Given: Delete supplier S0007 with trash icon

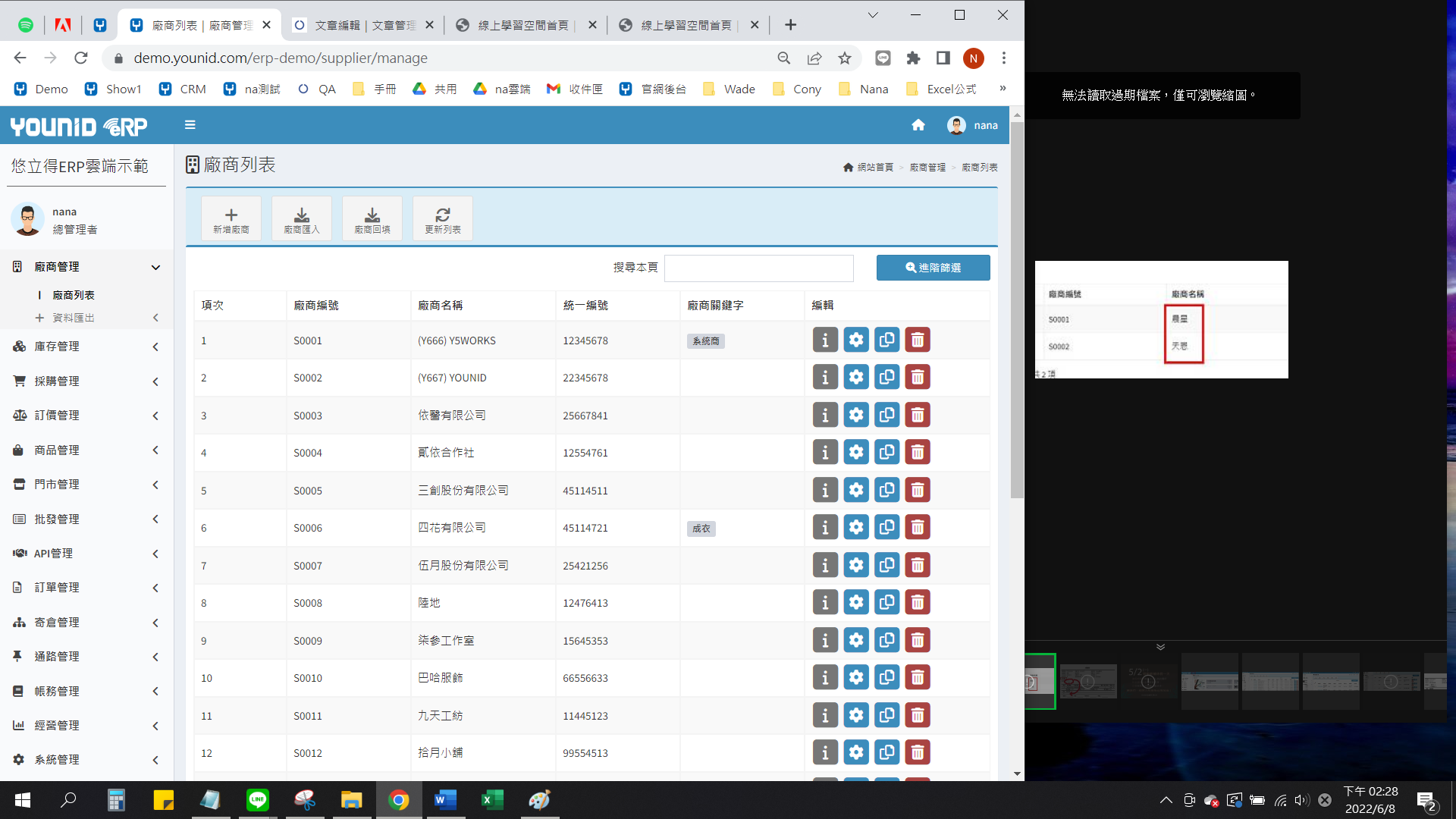Looking at the screenshot, I should (x=918, y=566).
